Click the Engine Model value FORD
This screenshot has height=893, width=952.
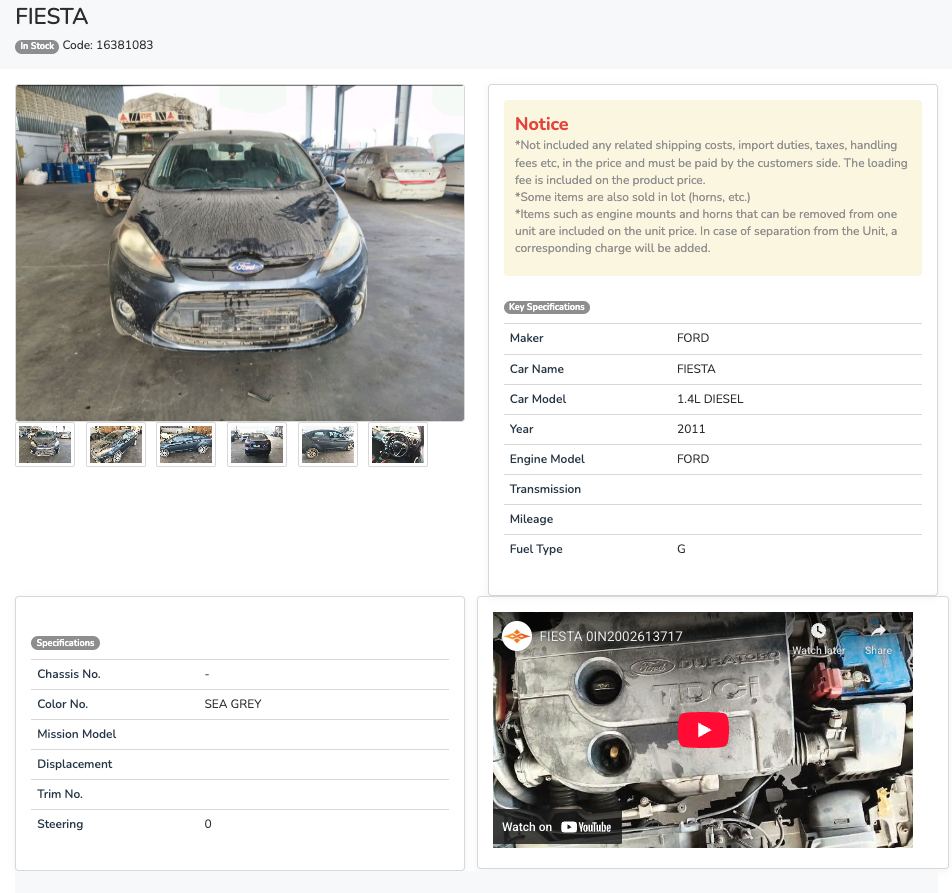tap(693, 459)
